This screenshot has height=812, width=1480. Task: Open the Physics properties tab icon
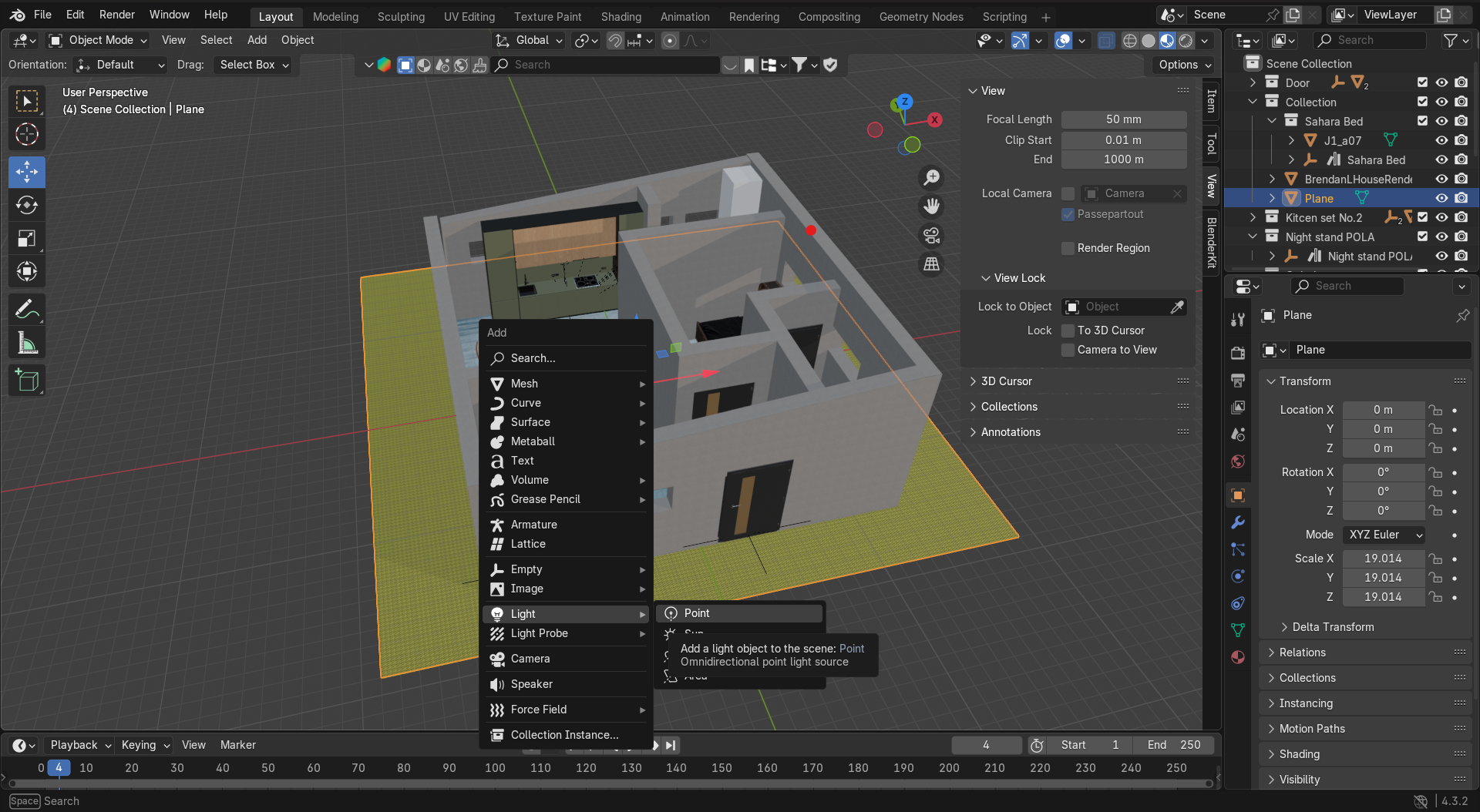[1238, 576]
